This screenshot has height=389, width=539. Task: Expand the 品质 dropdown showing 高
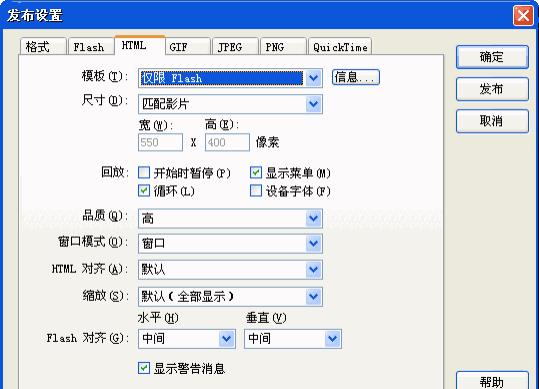click(230, 218)
